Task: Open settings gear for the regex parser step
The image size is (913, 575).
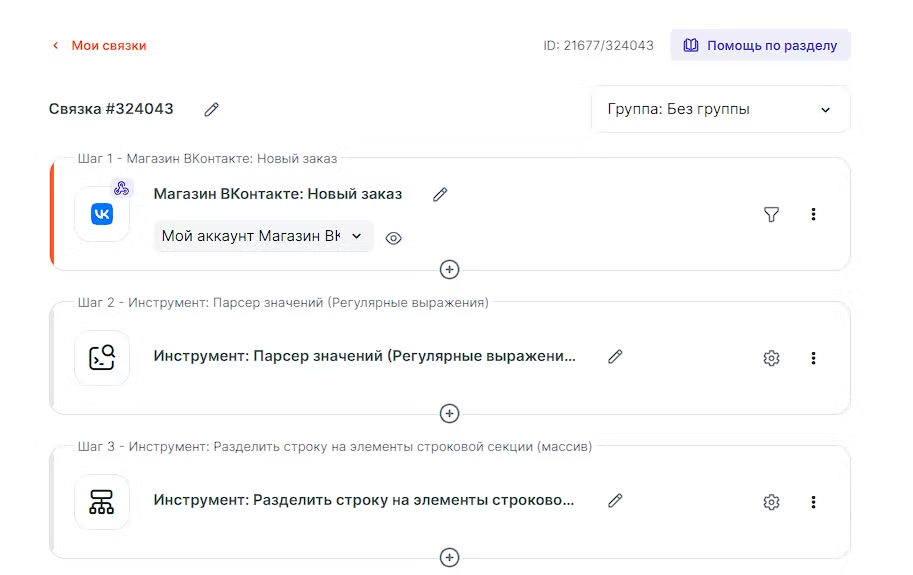Action: click(x=771, y=358)
